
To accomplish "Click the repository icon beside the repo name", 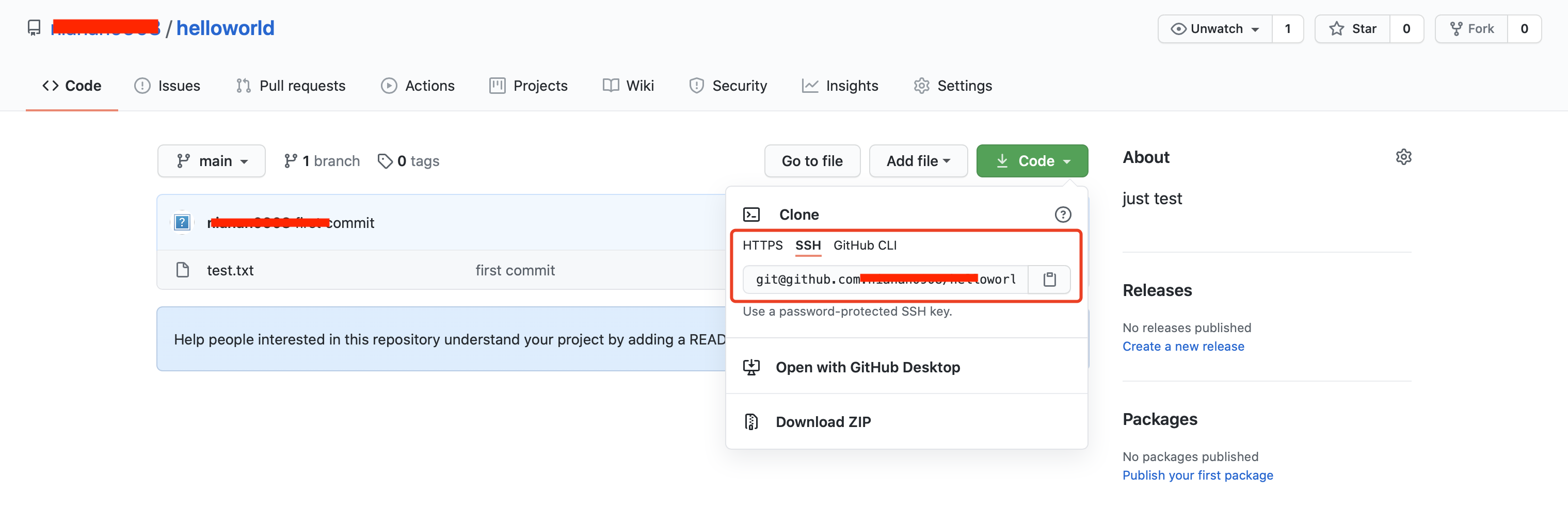I will click(x=34, y=28).
